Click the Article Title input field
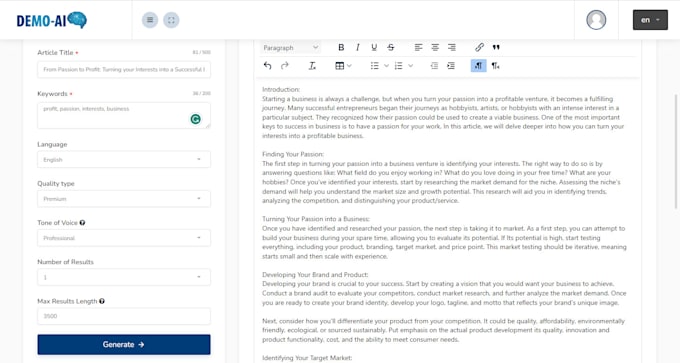680x363 pixels. click(124, 69)
